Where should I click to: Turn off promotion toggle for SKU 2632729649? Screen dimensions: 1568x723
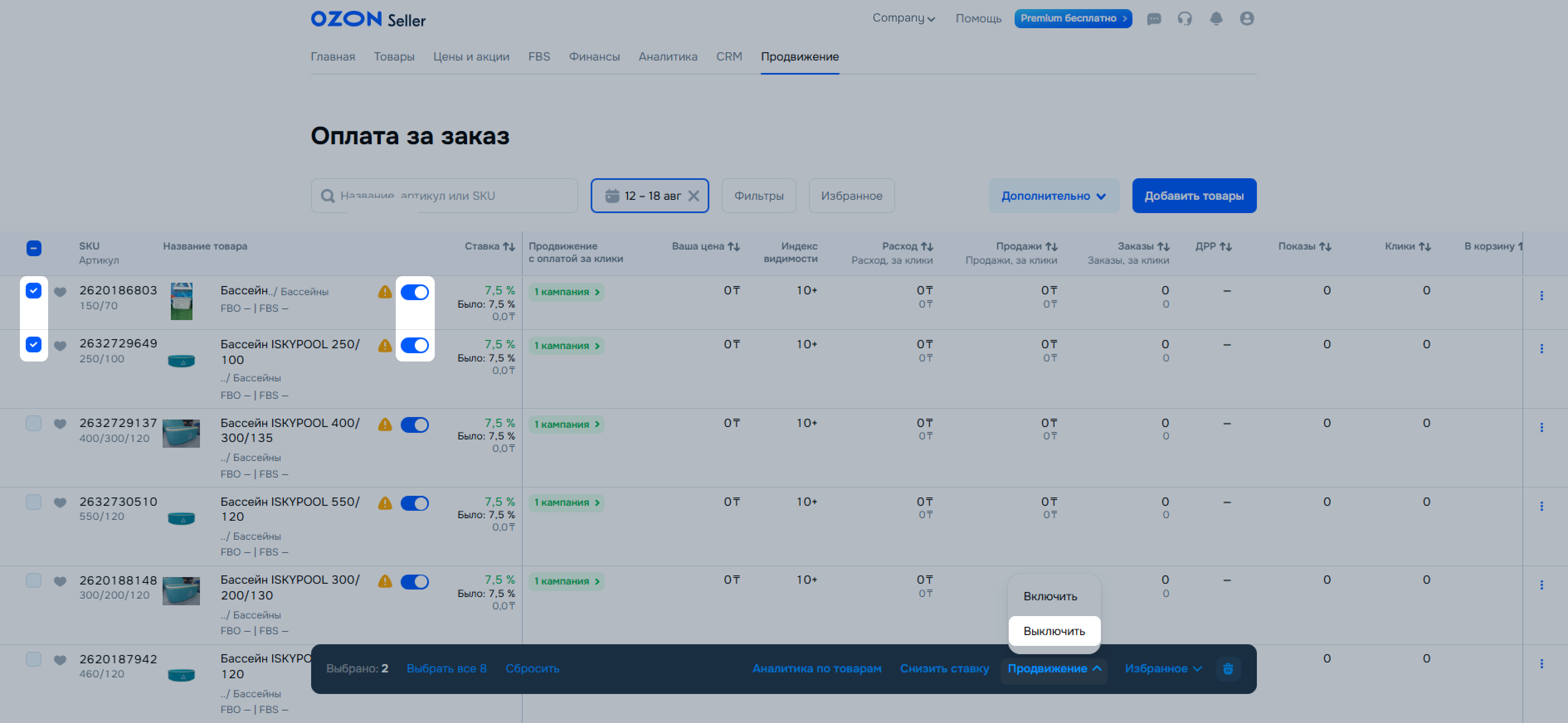coord(414,345)
